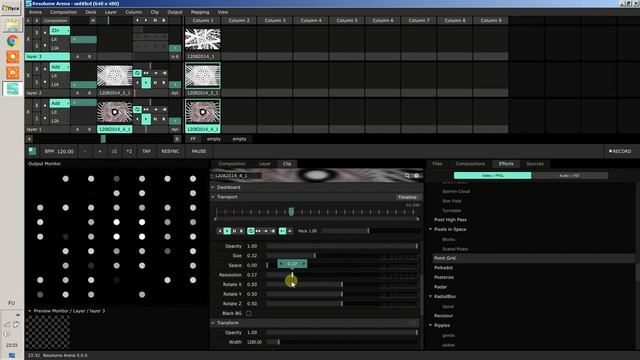The height and width of the screenshot is (360, 640).
Task: Click layer 2 play backward icon
Action: [x=137, y=83]
